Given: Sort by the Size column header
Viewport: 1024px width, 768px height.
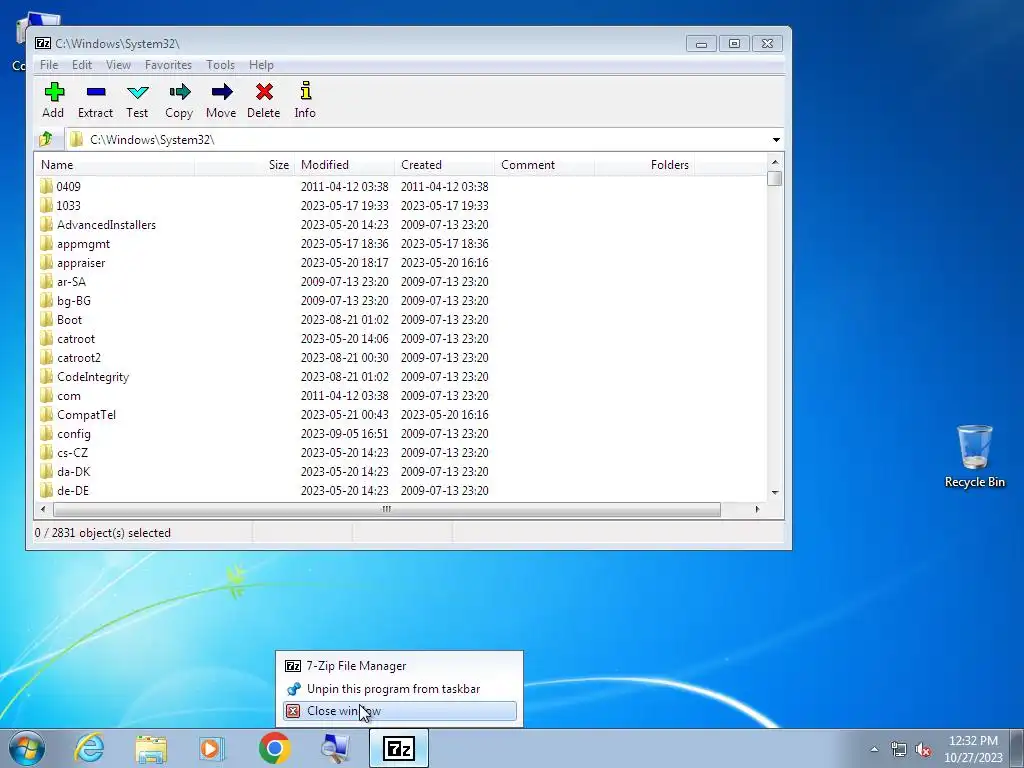Looking at the screenshot, I should coord(244,165).
